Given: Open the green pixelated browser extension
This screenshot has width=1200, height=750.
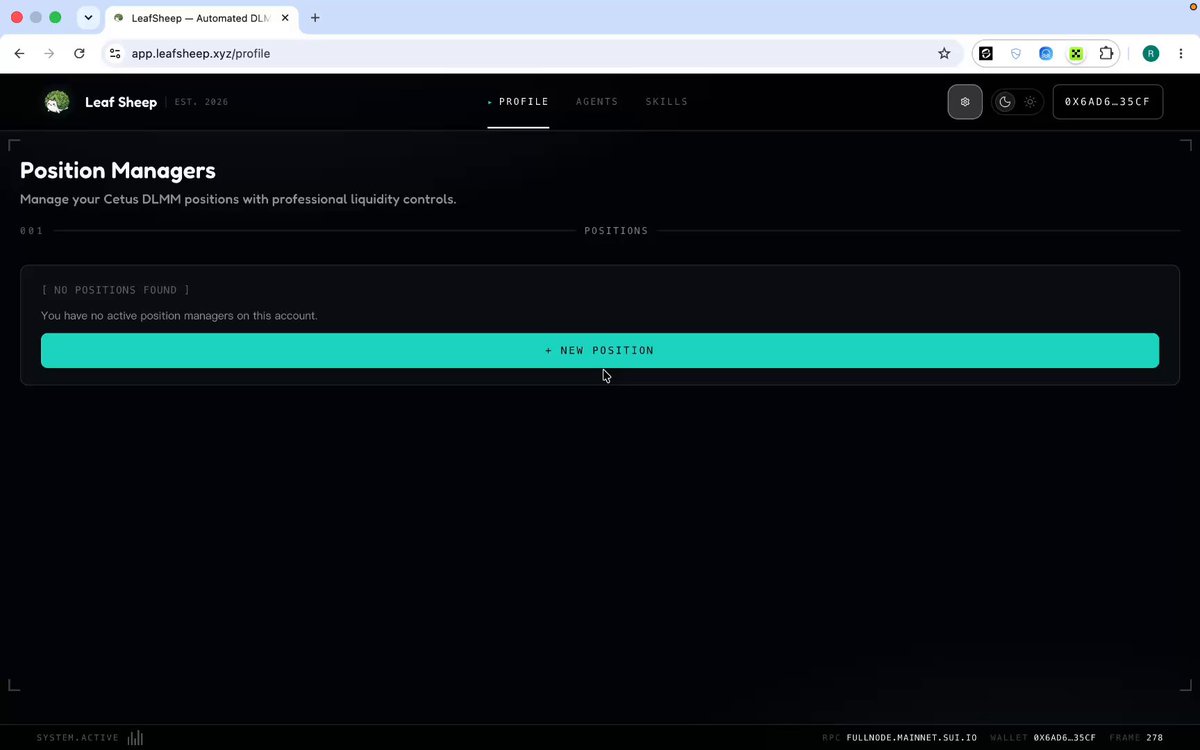Looking at the screenshot, I should click(1076, 54).
